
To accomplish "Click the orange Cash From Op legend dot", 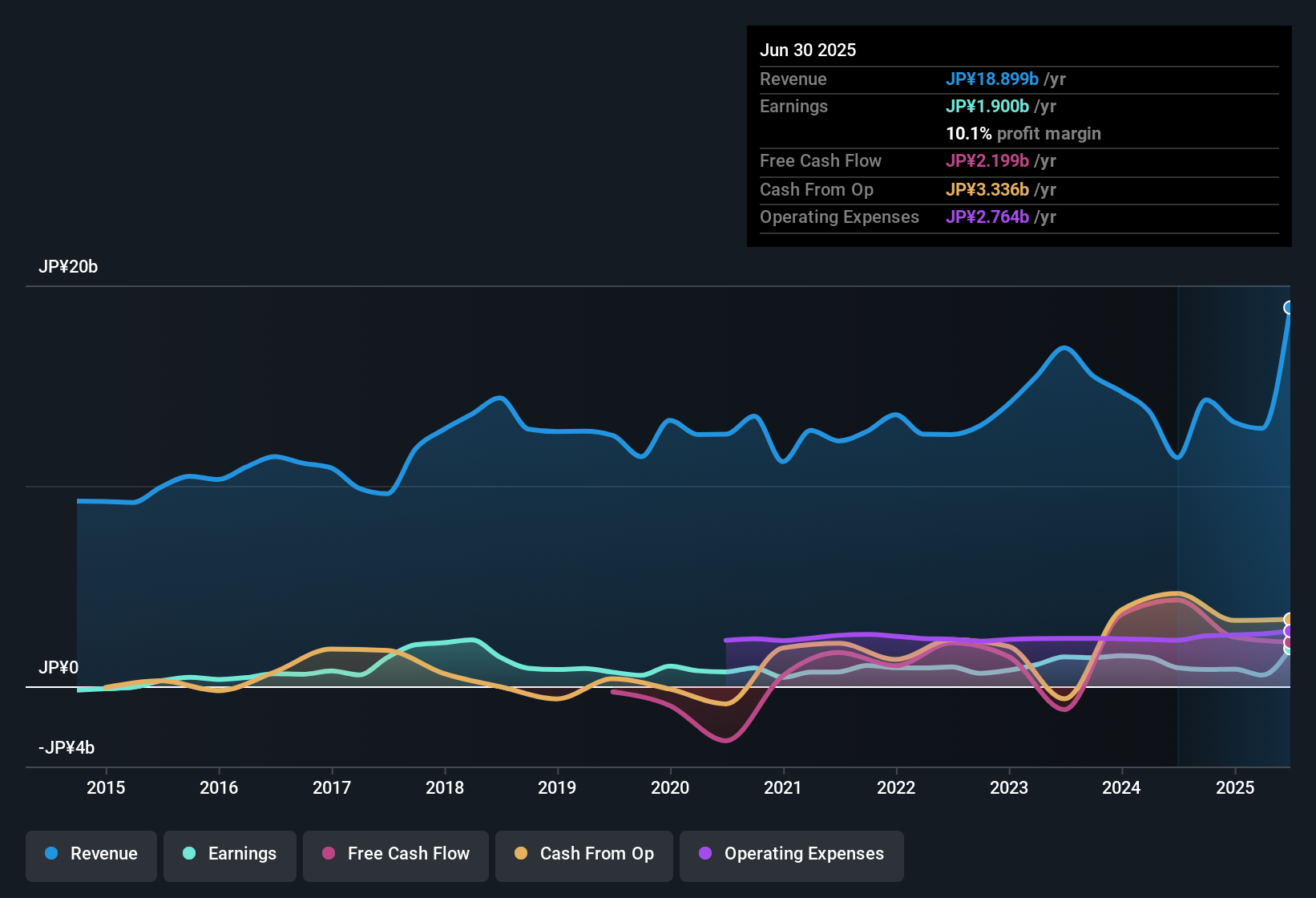I will coord(519,855).
